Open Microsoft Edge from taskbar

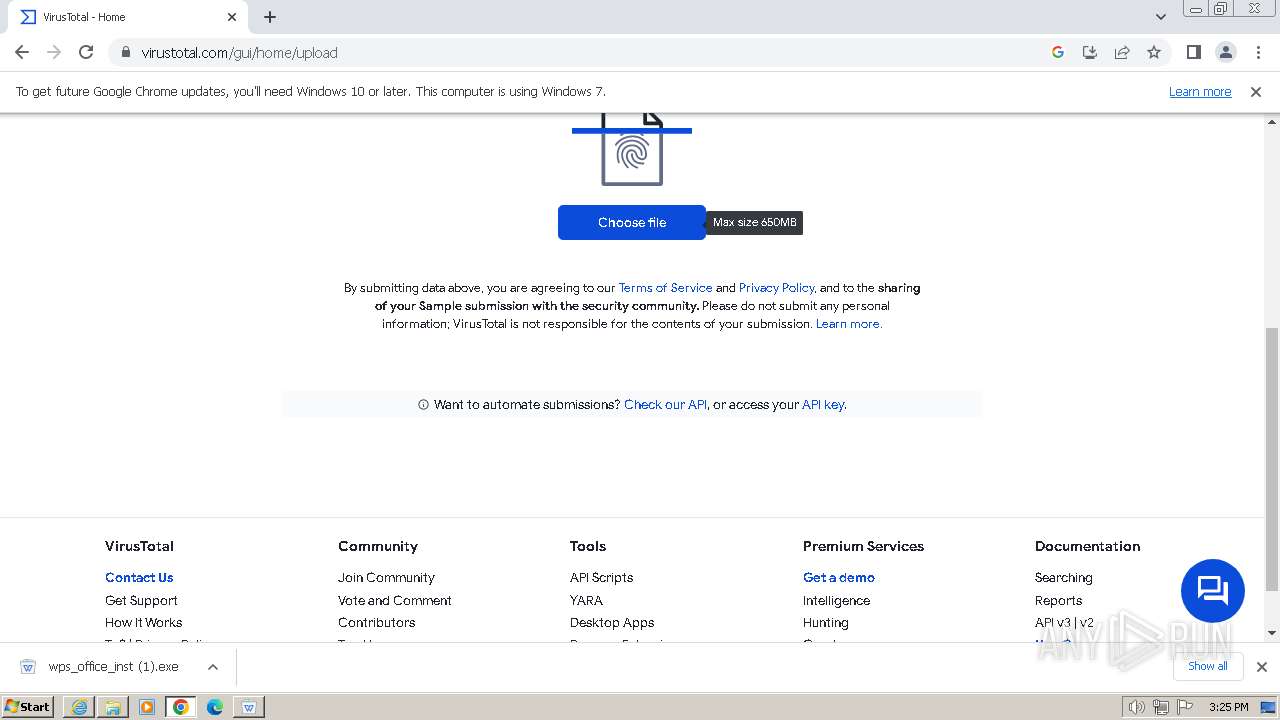[x=215, y=707]
